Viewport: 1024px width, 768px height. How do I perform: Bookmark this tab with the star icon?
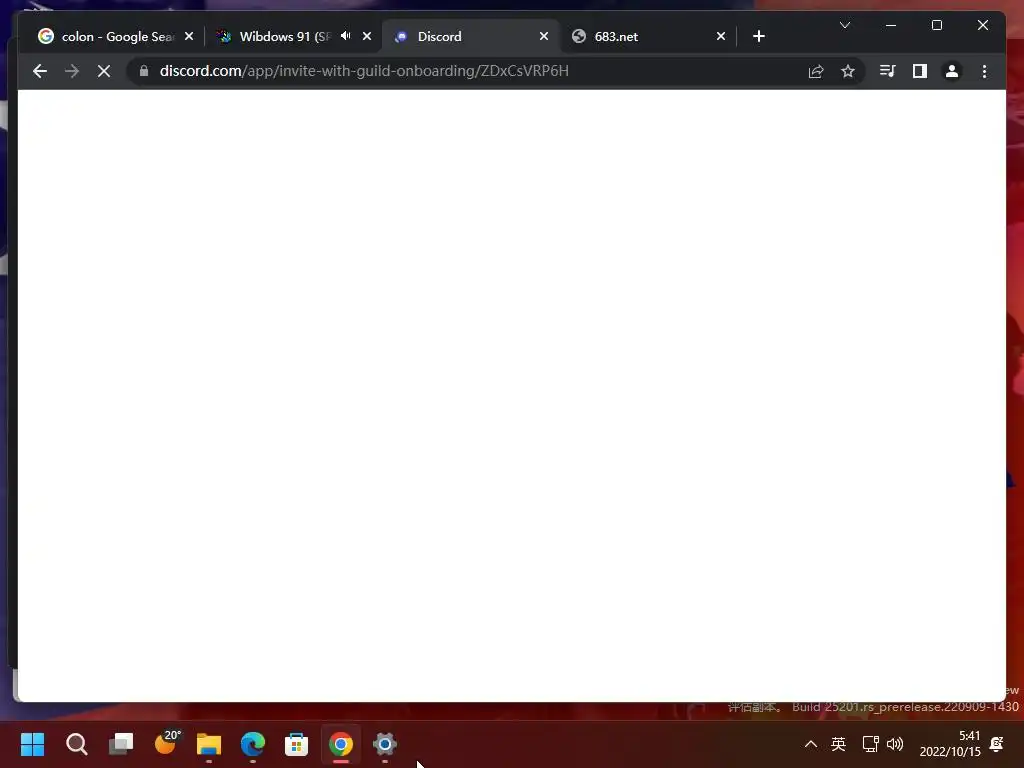pos(848,71)
